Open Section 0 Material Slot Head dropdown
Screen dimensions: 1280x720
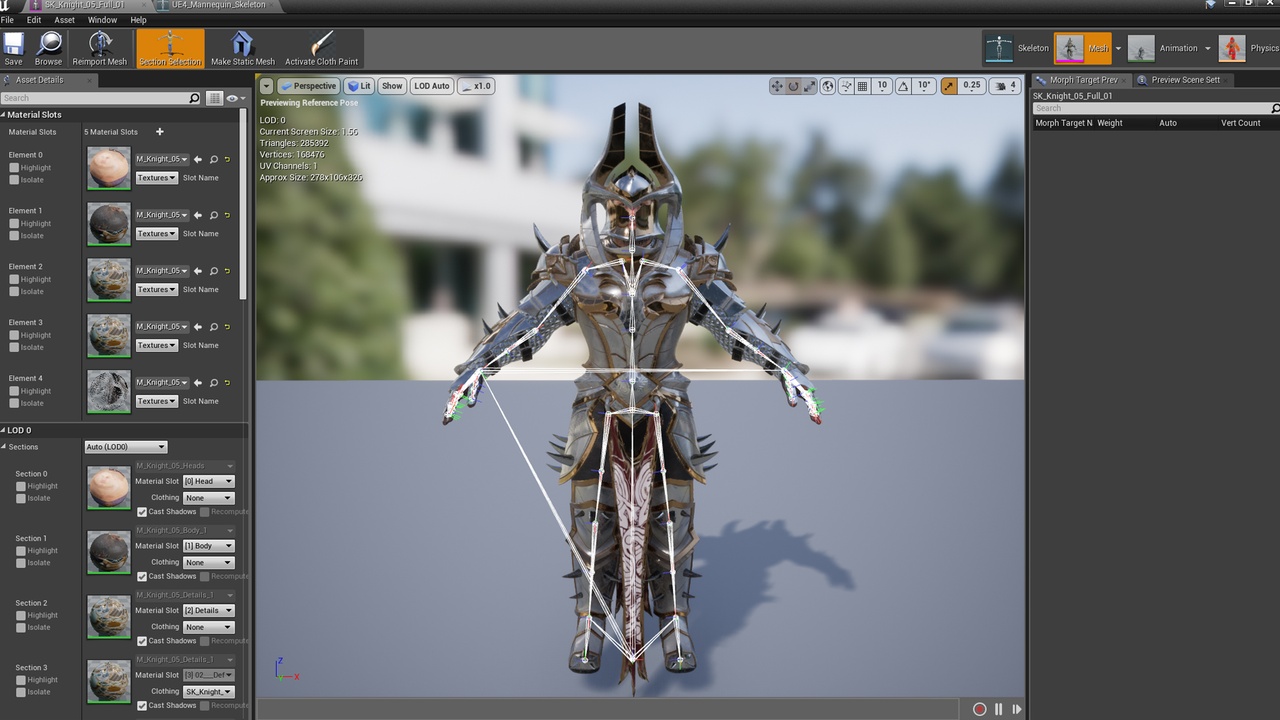pyautogui.click(x=208, y=481)
